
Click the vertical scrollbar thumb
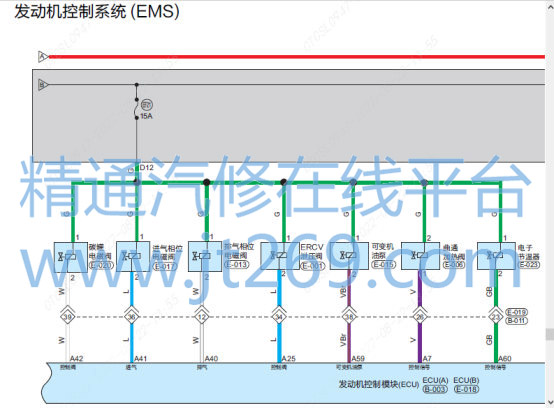(x=550, y=334)
